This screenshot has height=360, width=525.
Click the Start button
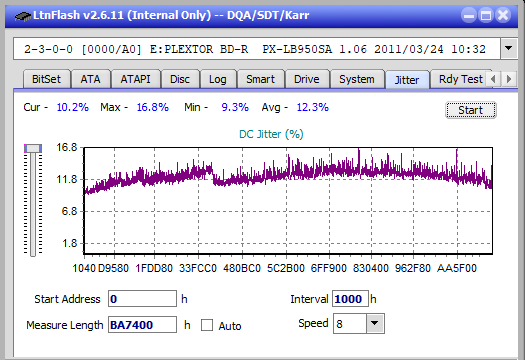tap(470, 110)
